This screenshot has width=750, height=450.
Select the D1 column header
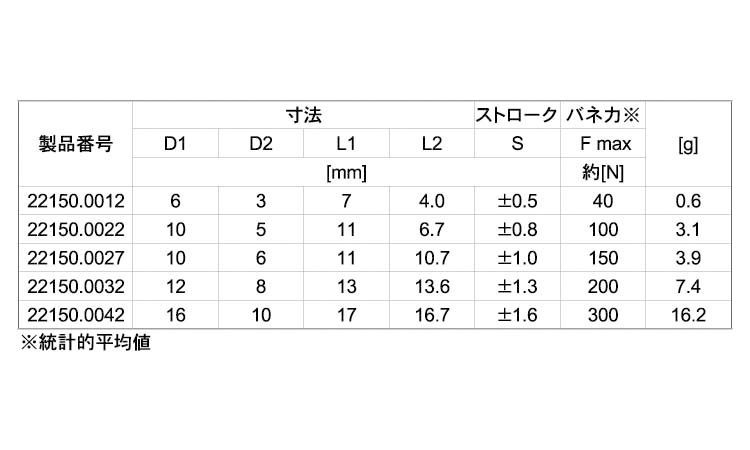(x=176, y=144)
